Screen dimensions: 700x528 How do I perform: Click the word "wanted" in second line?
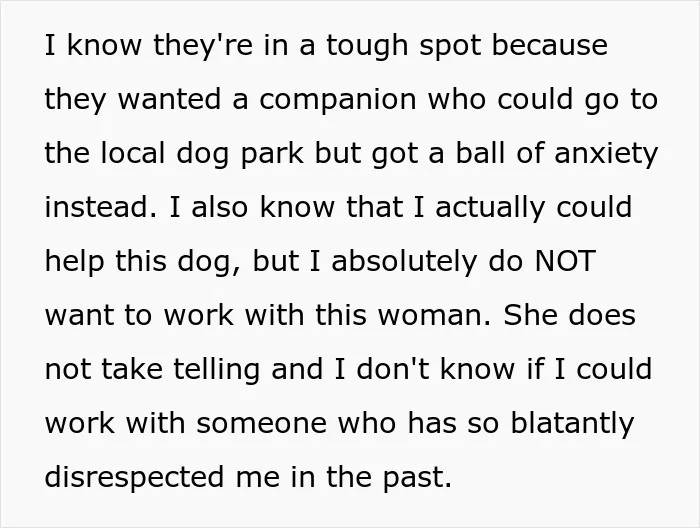tap(170, 99)
